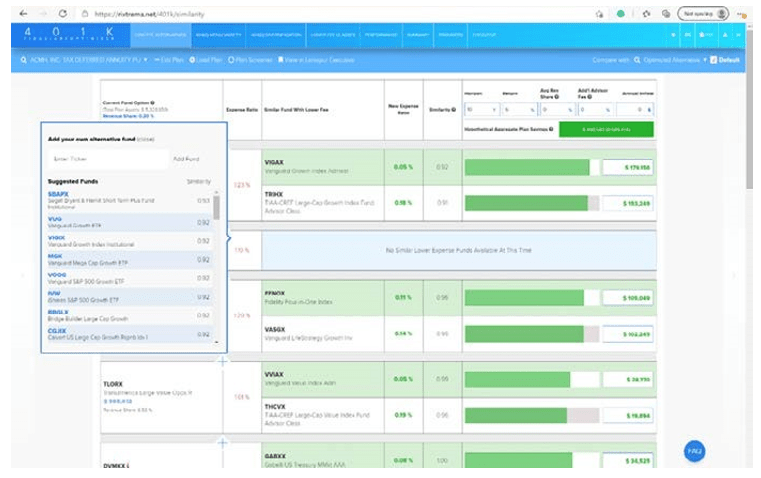Click help icon next to Similarity header
The width and height of the screenshot is (761, 478).
(453, 109)
